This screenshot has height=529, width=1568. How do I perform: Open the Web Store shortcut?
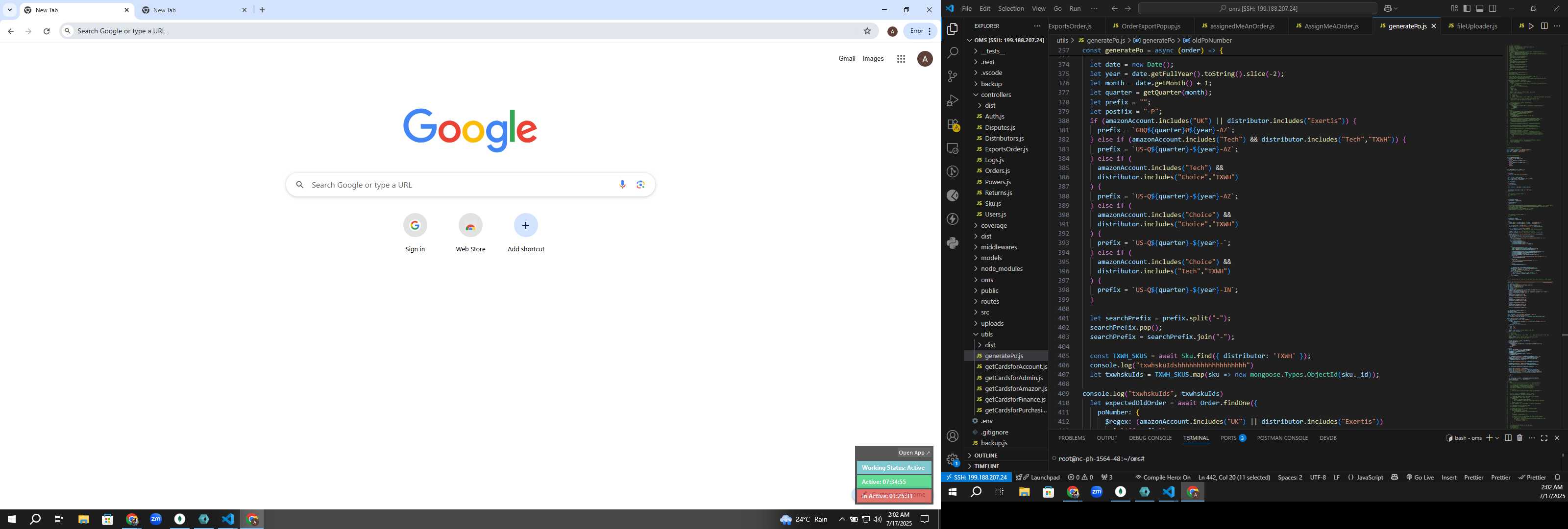470,233
